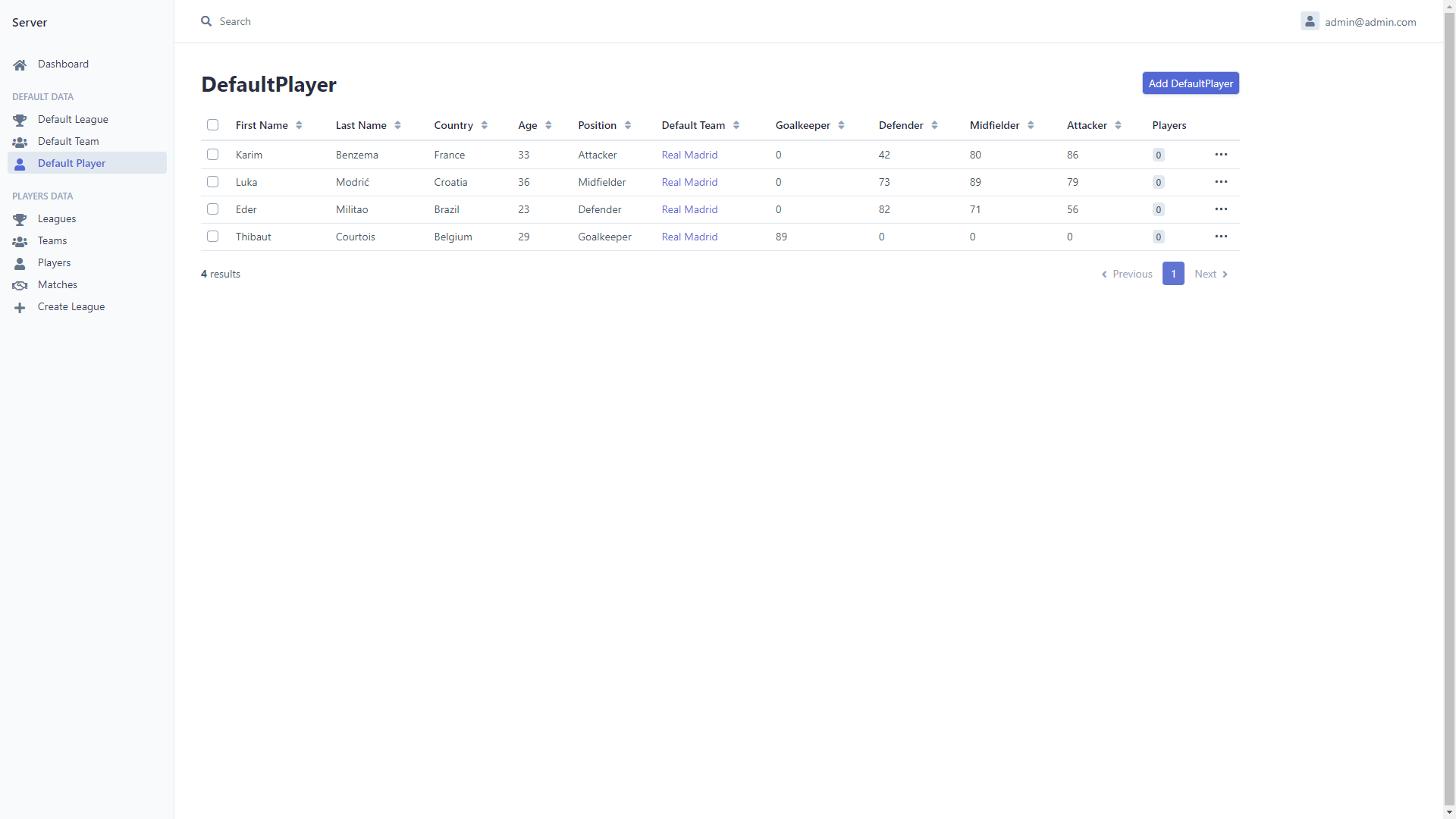Click the admin user avatar icon
The height and width of the screenshot is (819, 1456).
point(1310,21)
